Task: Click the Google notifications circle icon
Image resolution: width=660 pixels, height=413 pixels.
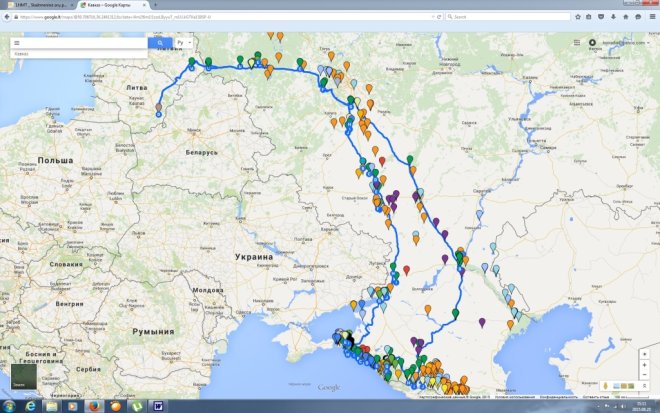Action: [592, 43]
